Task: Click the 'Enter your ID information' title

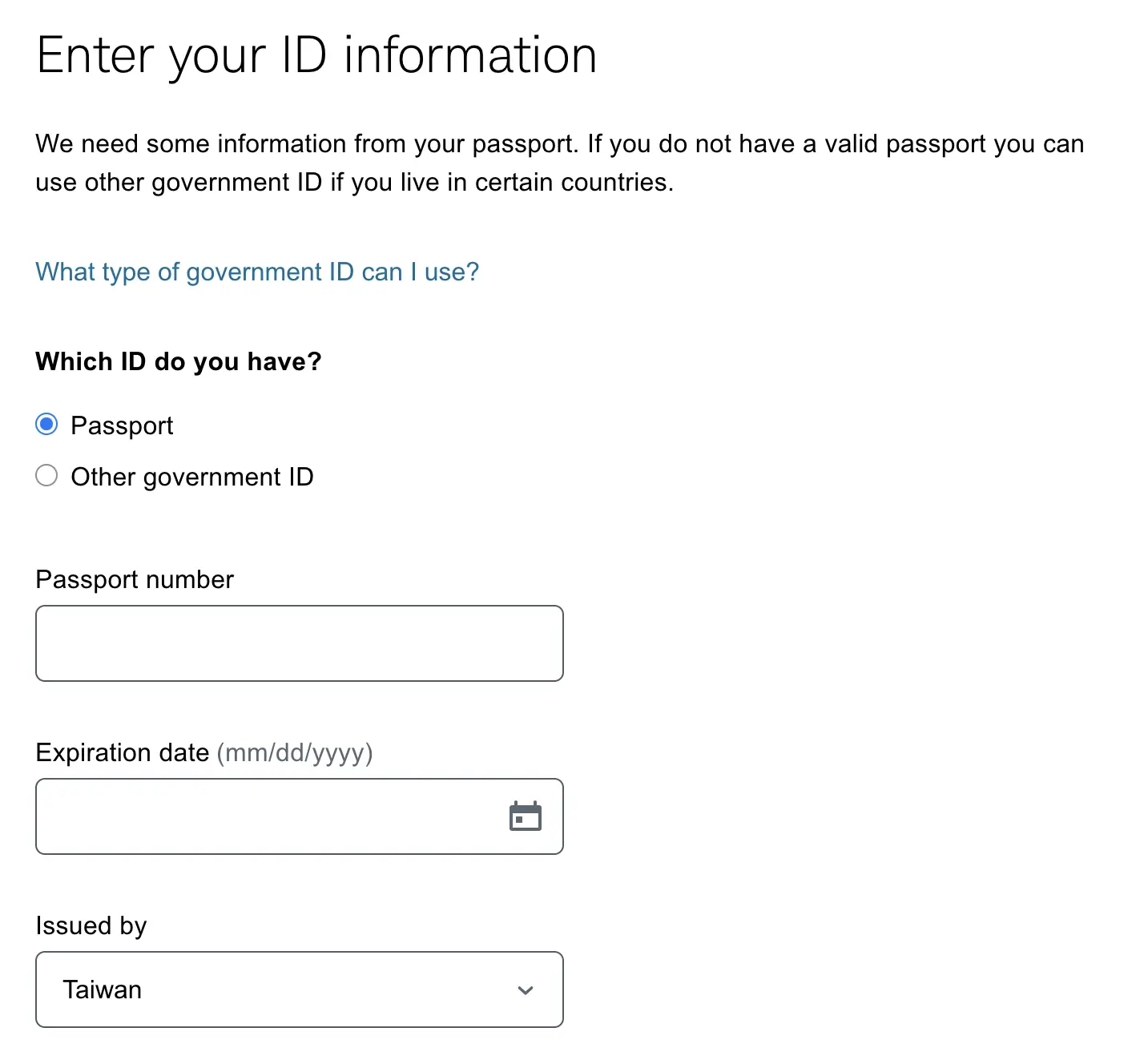Action: (316, 55)
